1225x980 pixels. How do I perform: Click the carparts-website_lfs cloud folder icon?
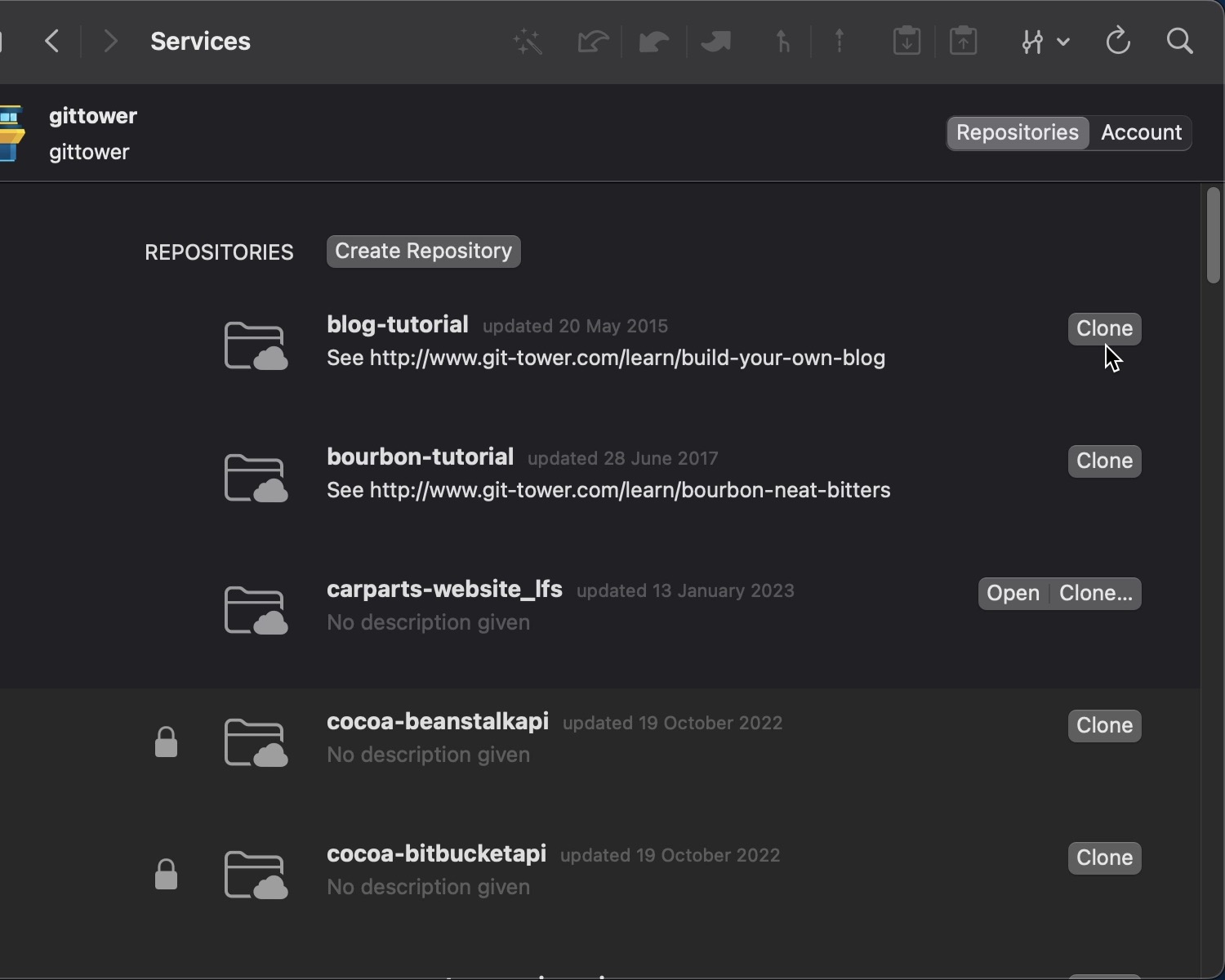tap(256, 610)
